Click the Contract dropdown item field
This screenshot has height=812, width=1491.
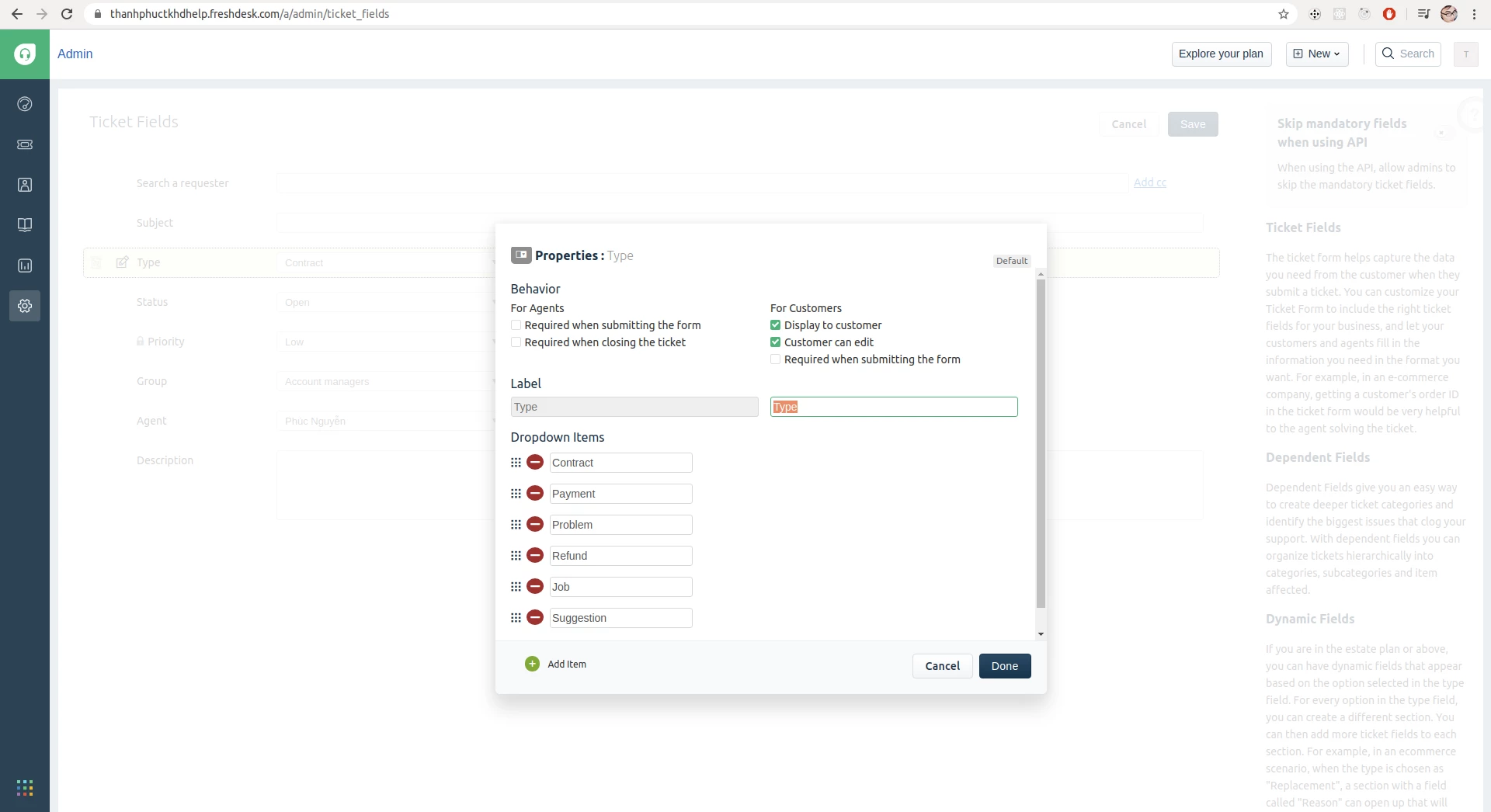(x=621, y=463)
